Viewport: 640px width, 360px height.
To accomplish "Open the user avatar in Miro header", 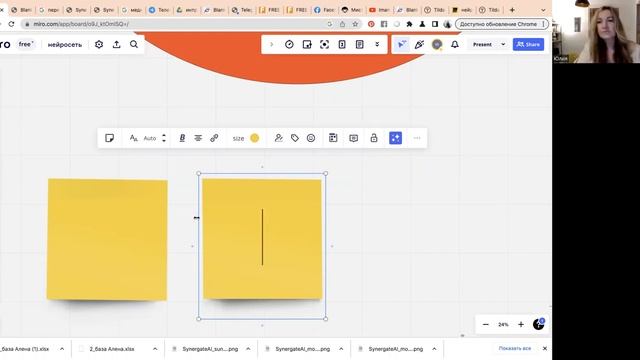I will [437, 44].
